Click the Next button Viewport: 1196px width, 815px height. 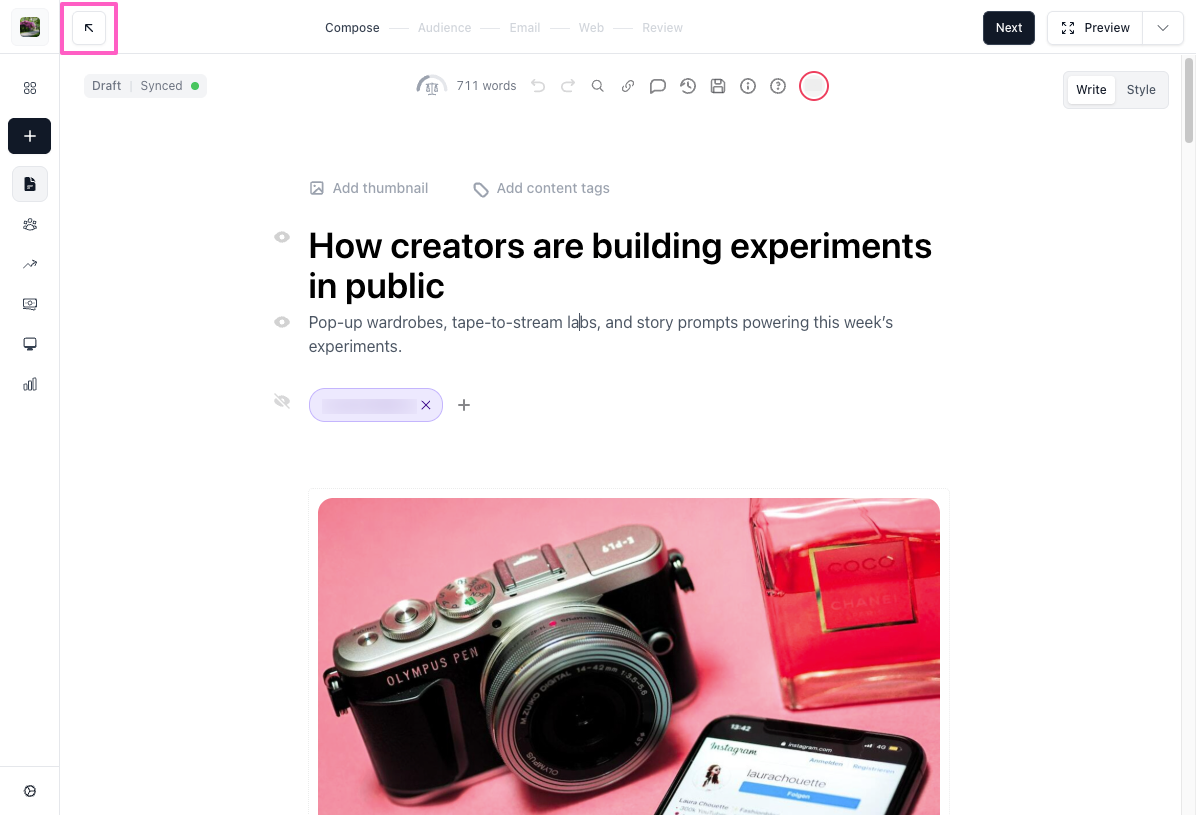[x=1008, y=28]
